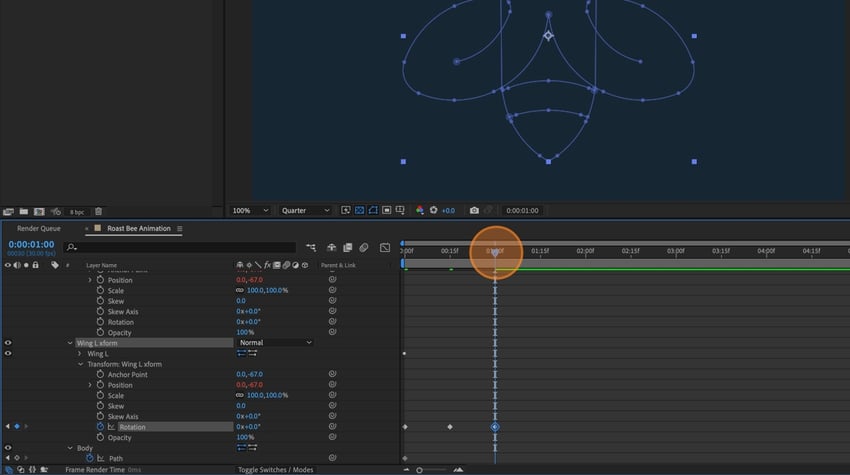The image size is (850, 475).
Task: Collapse Transform: Wing L xform
Action: 80,364
